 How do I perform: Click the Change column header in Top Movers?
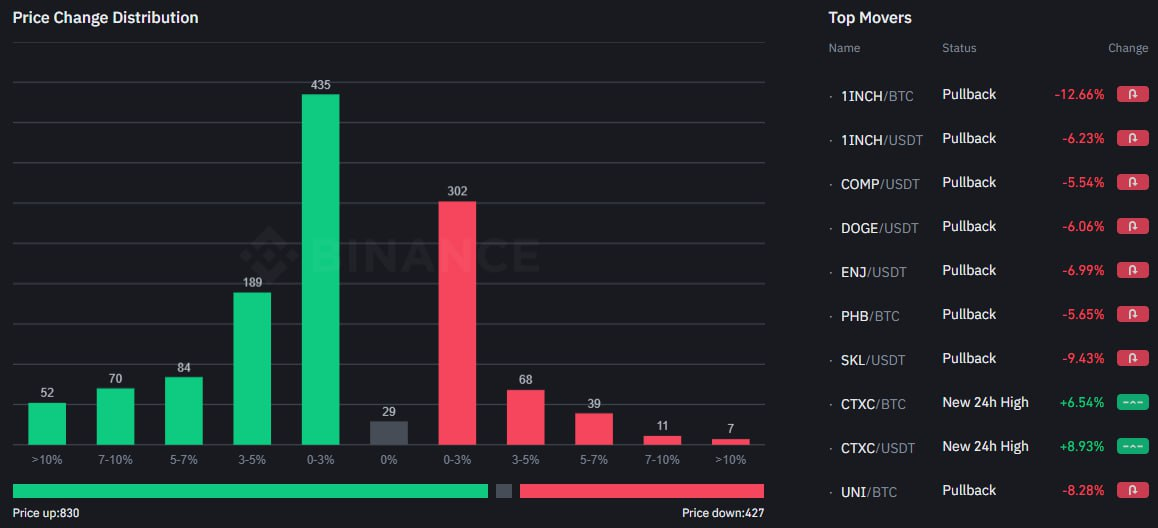1128,48
